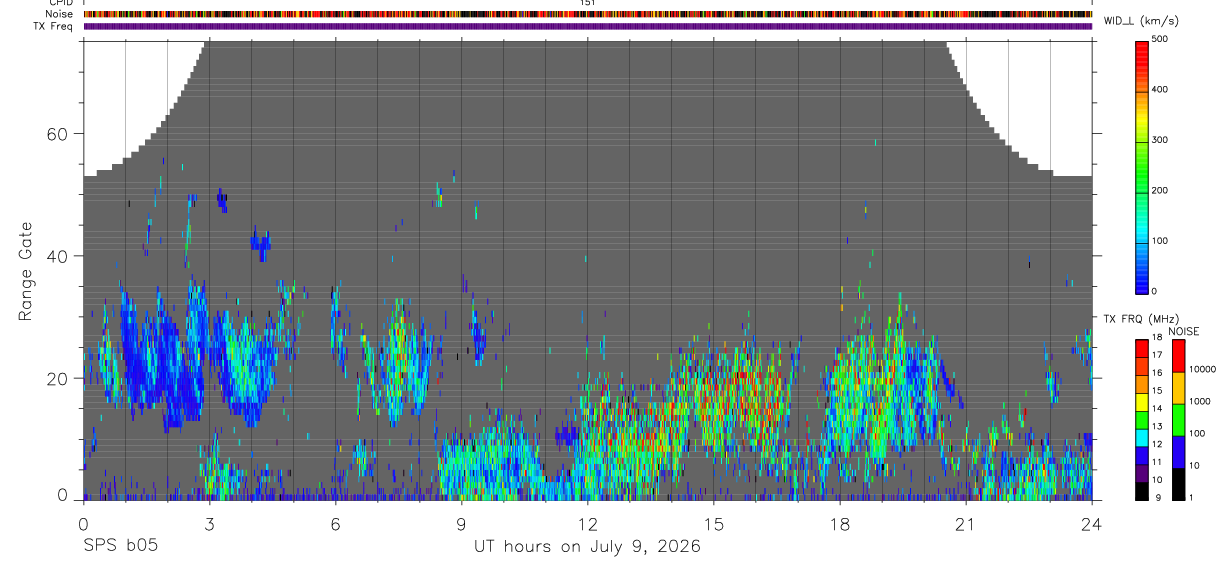Click the red 18 MHz TX frequency swatch
Screen dimensions: 1228x567
pyautogui.click(x=1142, y=347)
